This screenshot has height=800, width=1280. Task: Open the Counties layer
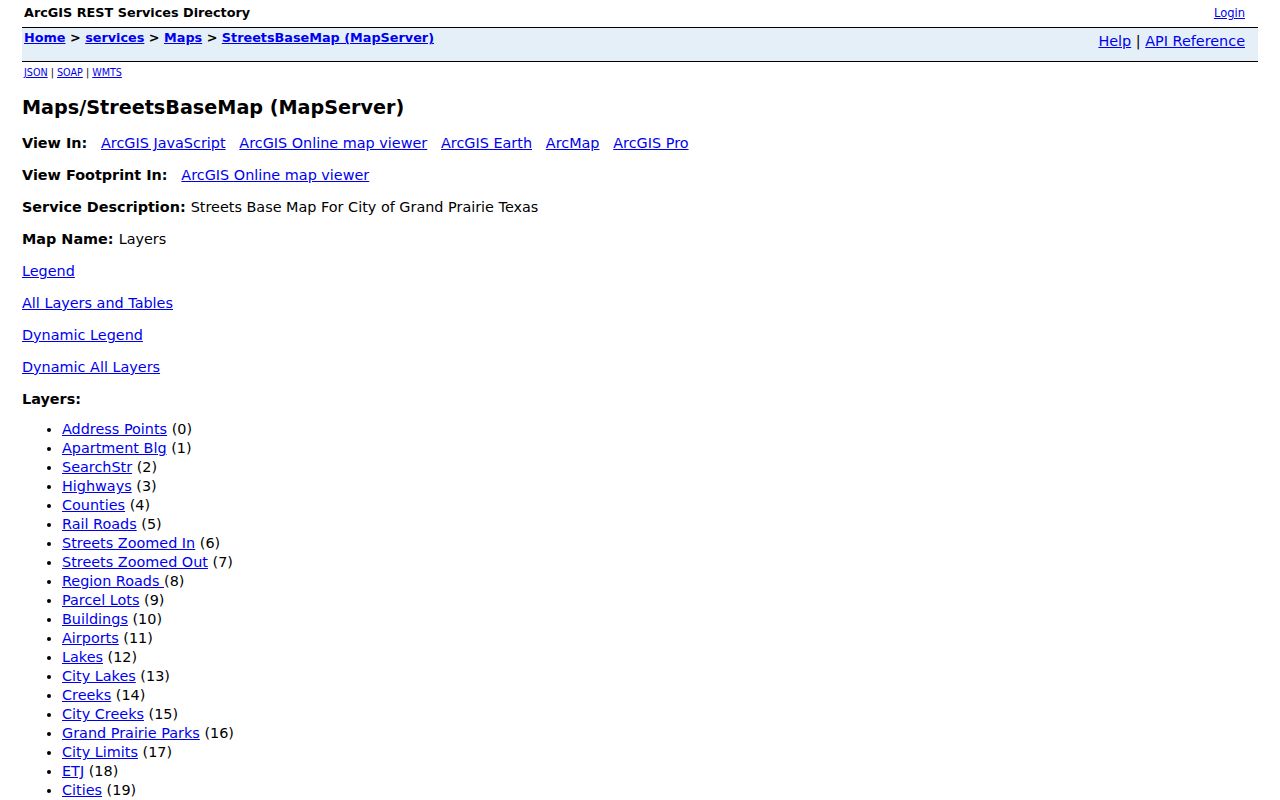coord(93,505)
